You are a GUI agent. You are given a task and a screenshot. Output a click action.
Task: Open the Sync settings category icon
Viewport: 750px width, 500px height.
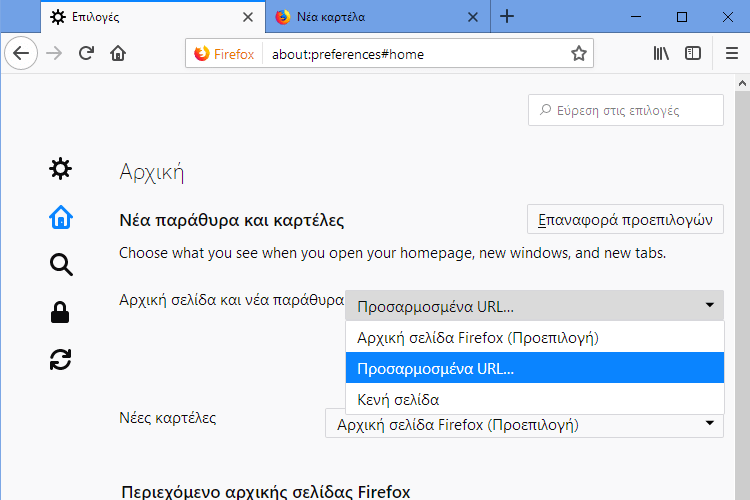[x=60, y=360]
